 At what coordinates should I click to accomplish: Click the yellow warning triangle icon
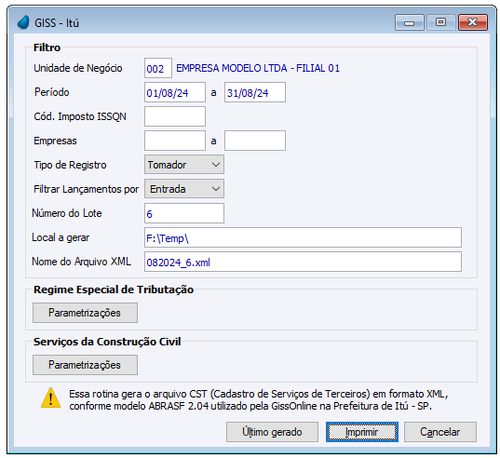[x=50, y=398]
